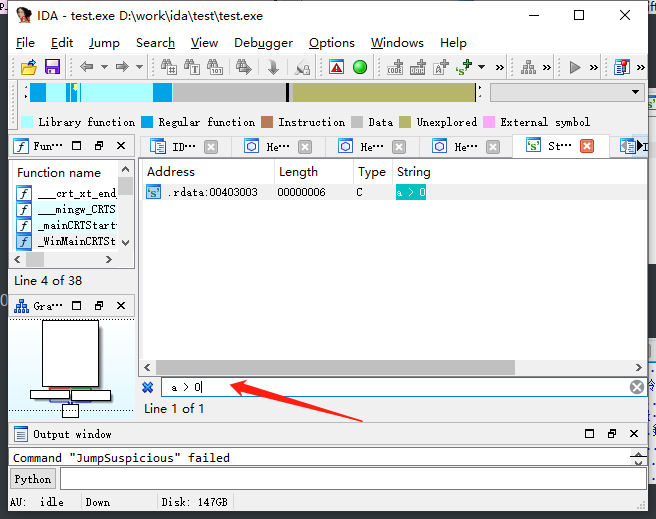This screenshot has width=656, height=519.
Task: Show more tabs with the arrow
Action: [x=640, y=146]
